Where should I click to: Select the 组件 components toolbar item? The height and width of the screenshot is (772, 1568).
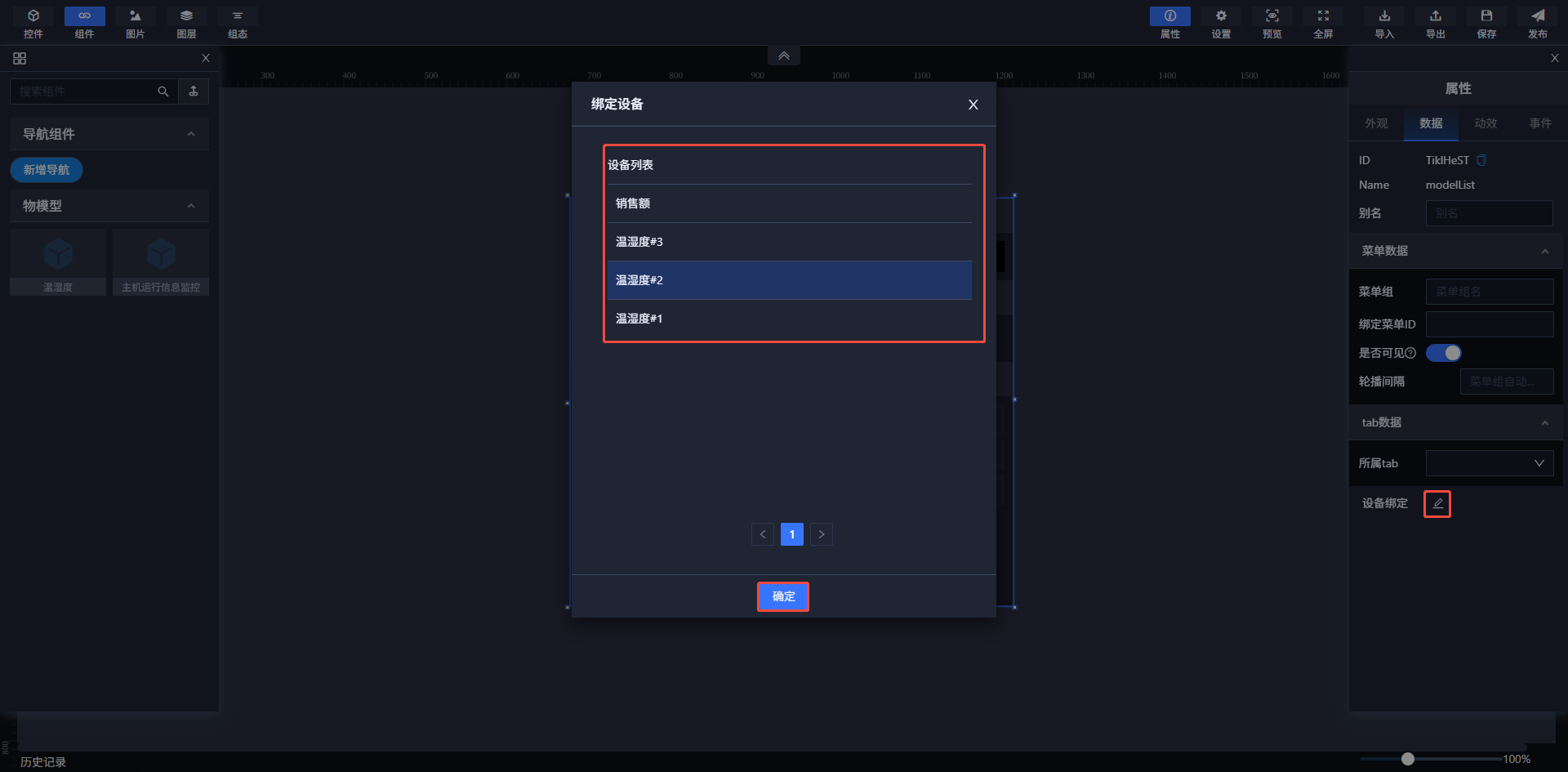pyautogui.click(x=84, y=23)
